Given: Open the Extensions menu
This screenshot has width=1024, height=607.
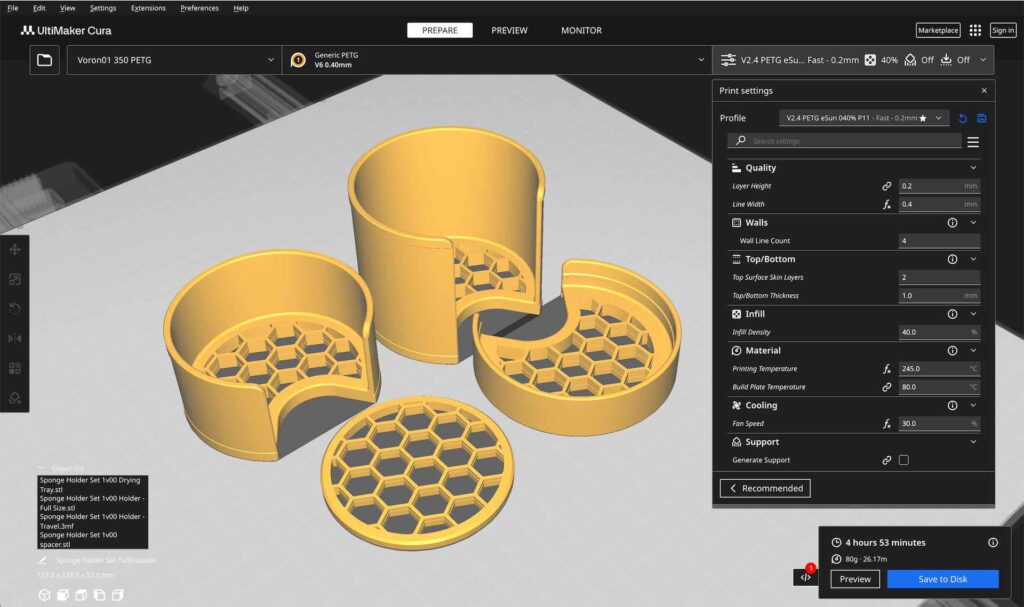Looking at the screenshot, I should pyautogui.click(x=148, y=8).
